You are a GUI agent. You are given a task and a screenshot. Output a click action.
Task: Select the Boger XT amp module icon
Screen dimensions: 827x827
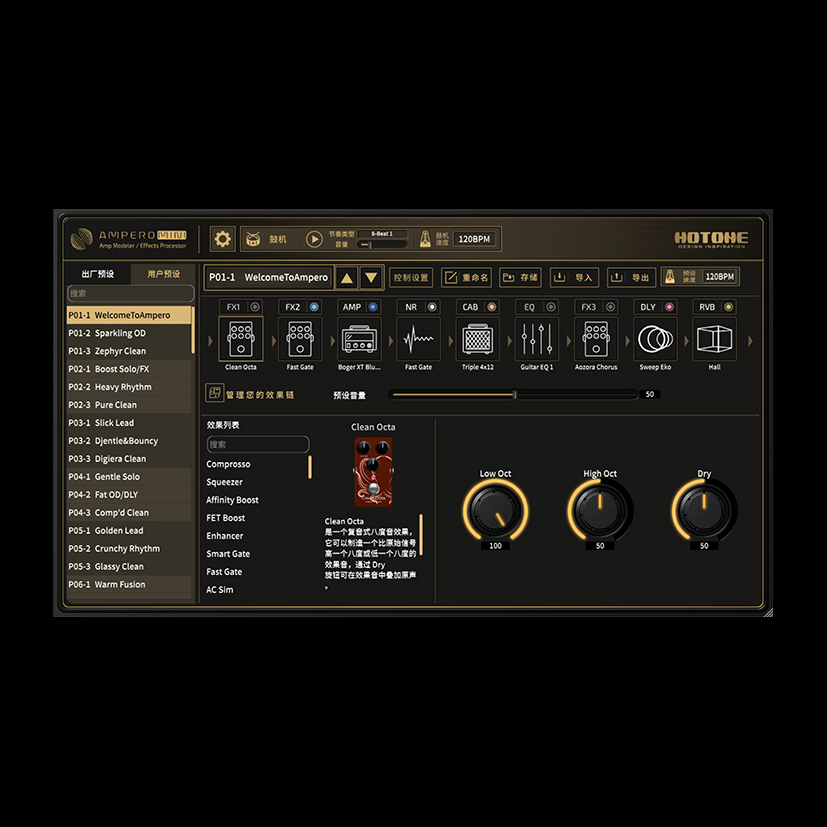(359, 340)
